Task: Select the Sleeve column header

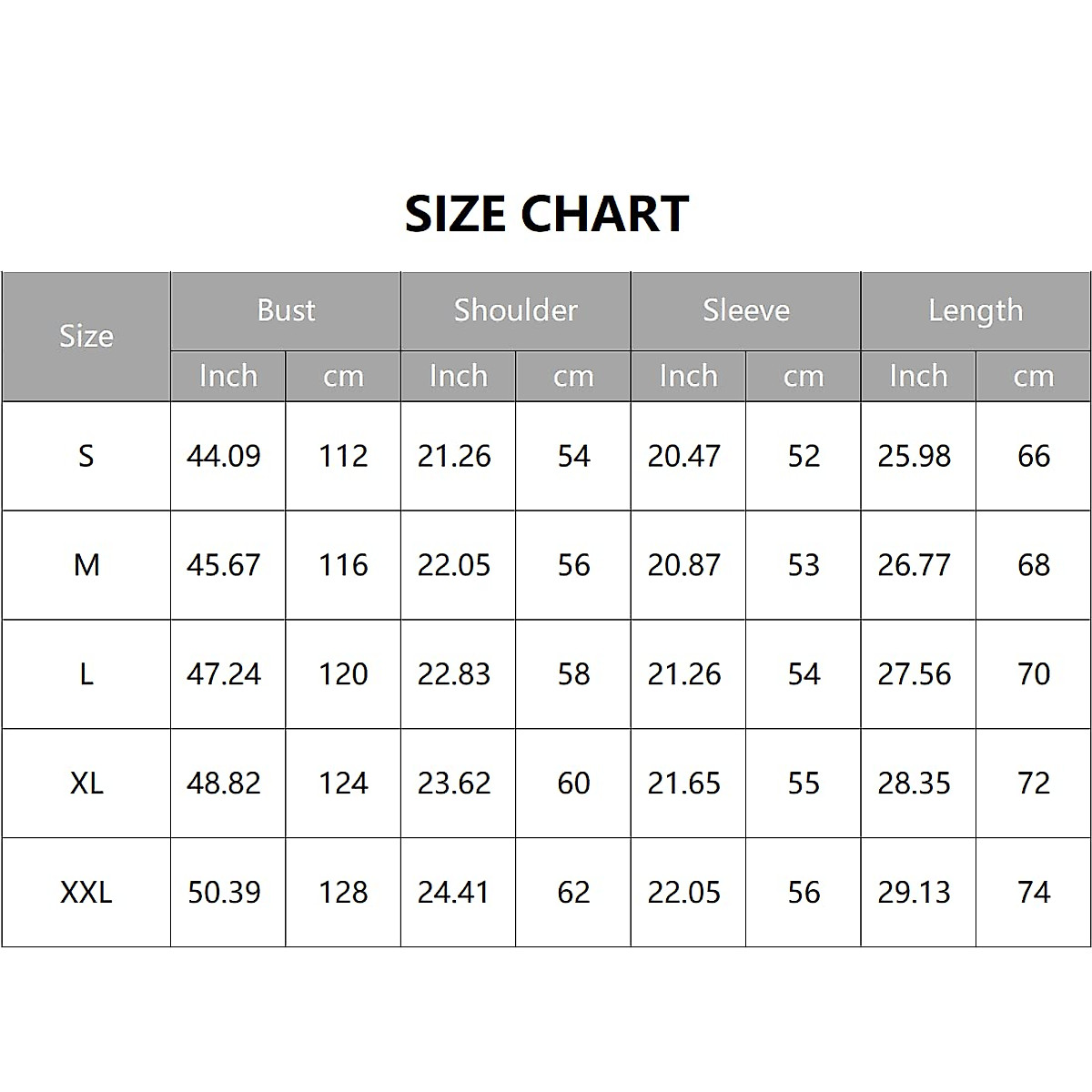Action: [x=745, y=310]
